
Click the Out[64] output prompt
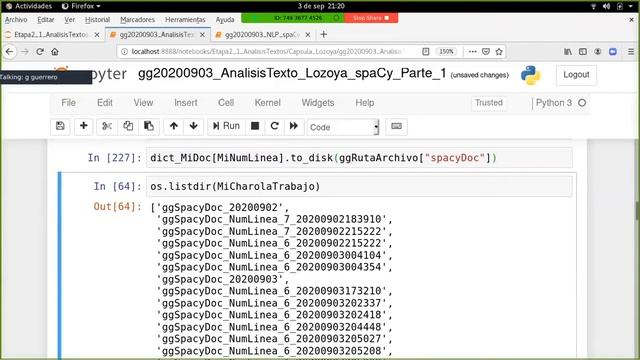118,207
